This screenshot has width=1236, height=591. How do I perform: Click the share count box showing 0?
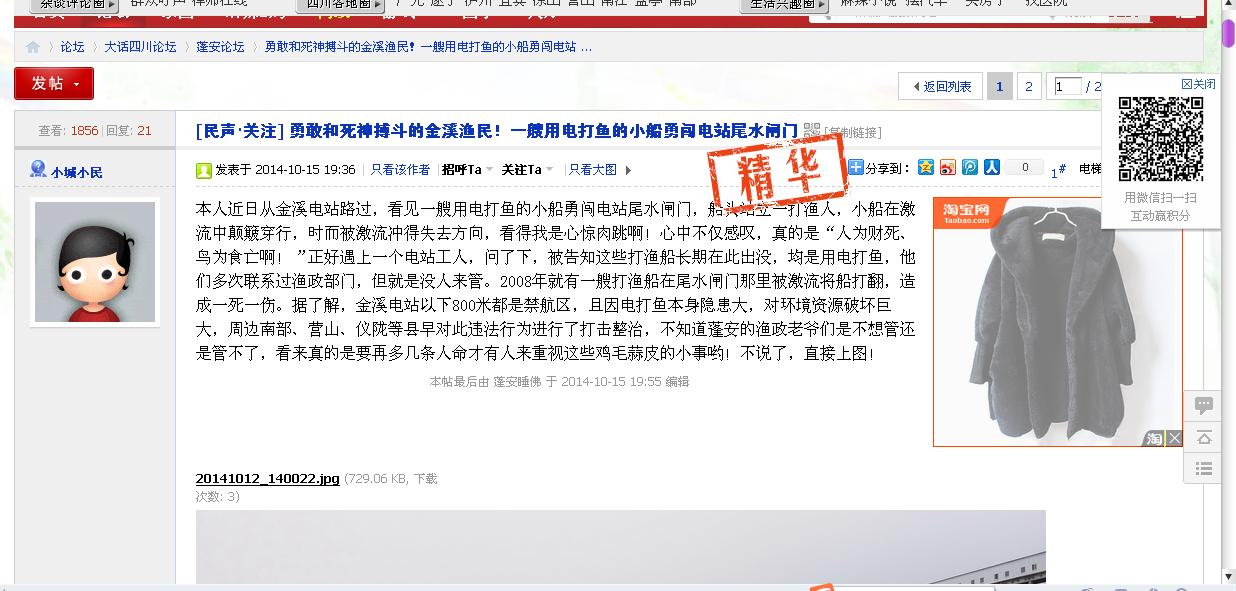tap(1024, 167)
